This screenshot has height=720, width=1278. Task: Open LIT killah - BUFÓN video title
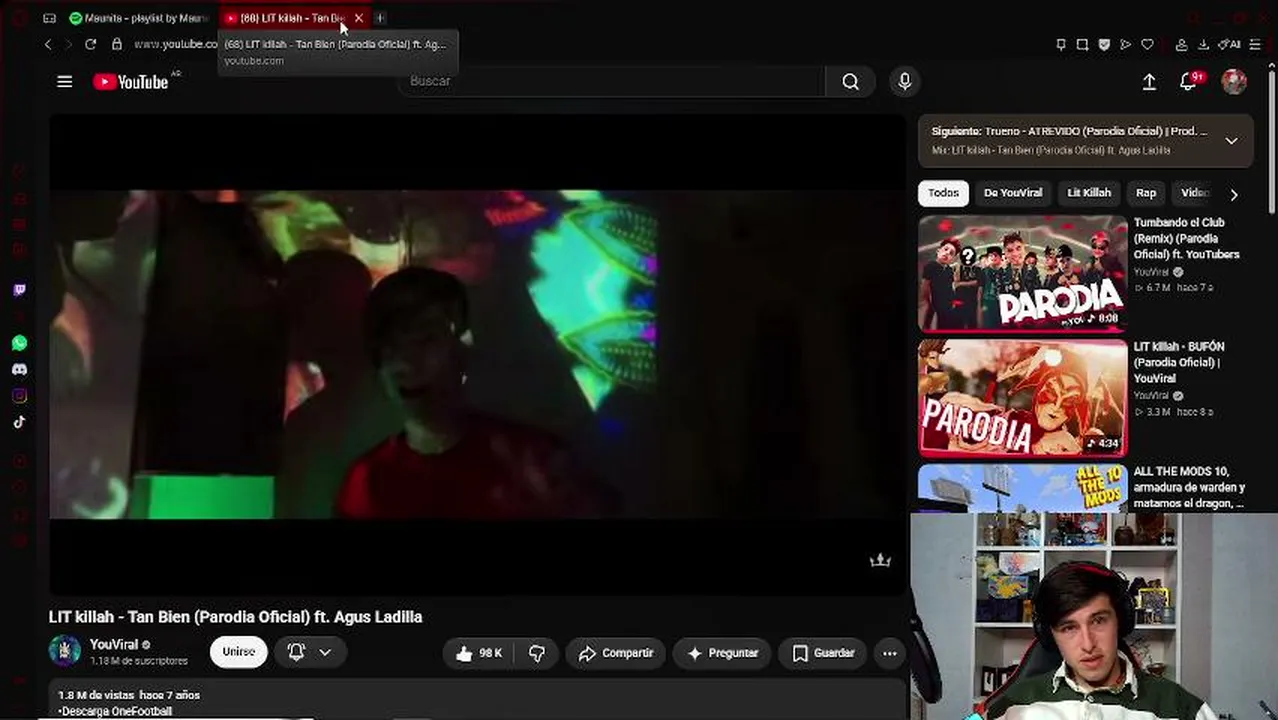1179,363
